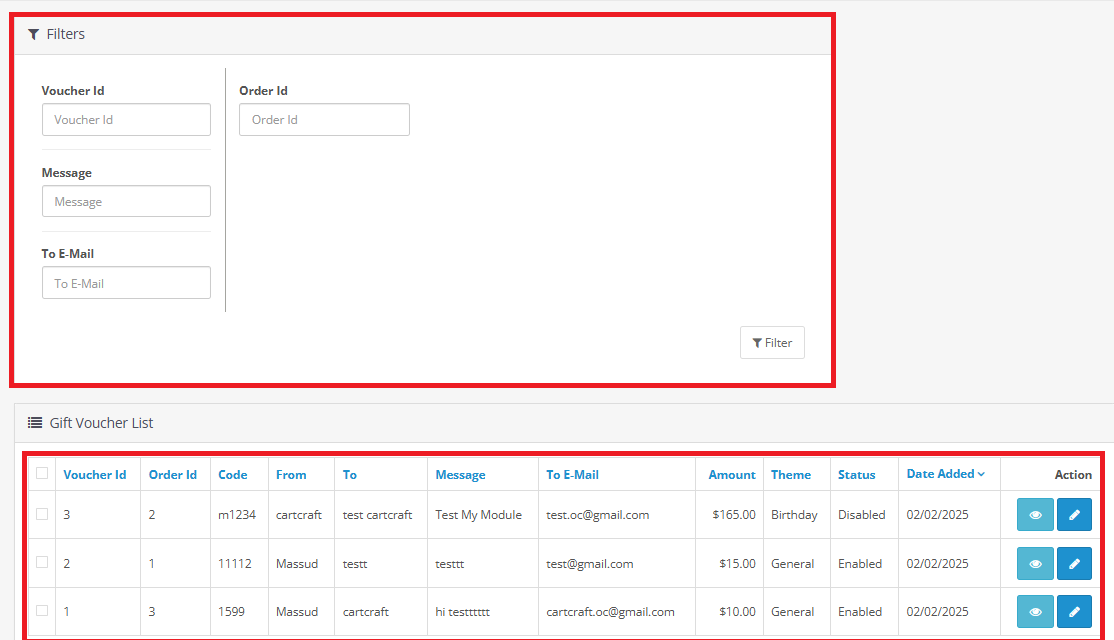Click into the Order Id filter field
The image size is (1114, 640).
click(324, 120)
